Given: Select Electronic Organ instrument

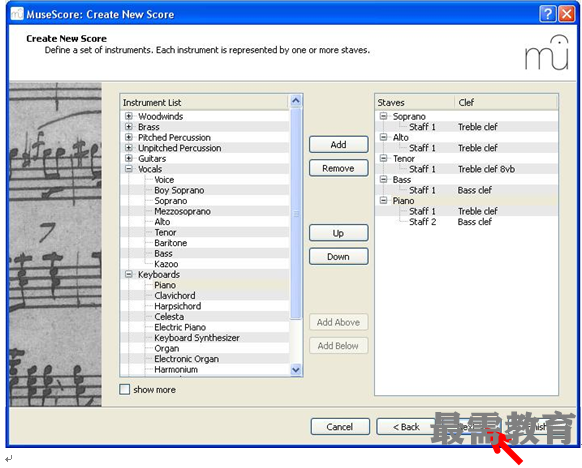Looking at the screenshot, I should pyautogui.click(x=186, y=359).
